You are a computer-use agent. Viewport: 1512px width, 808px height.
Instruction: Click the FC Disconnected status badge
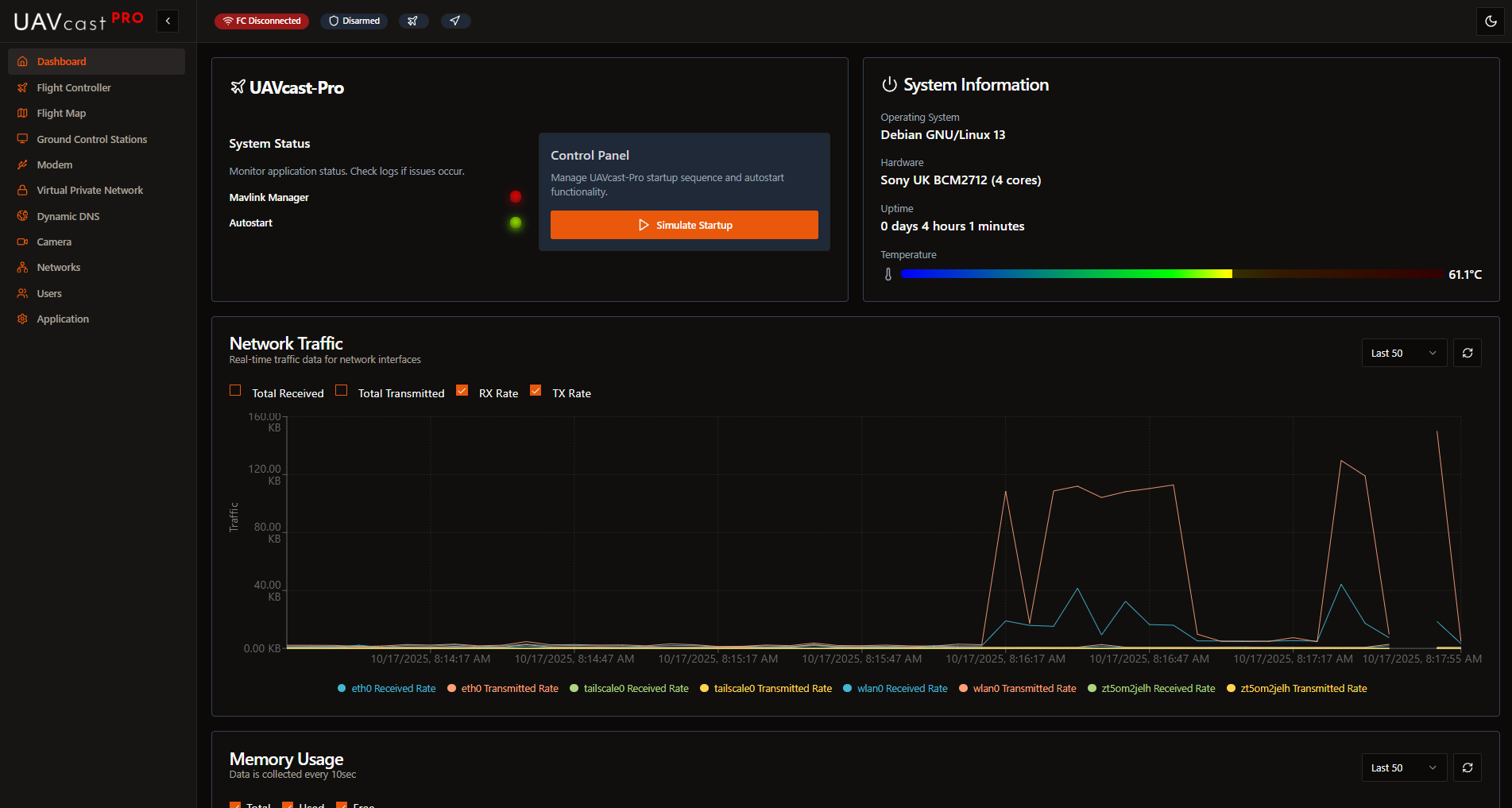coord(261,21)
